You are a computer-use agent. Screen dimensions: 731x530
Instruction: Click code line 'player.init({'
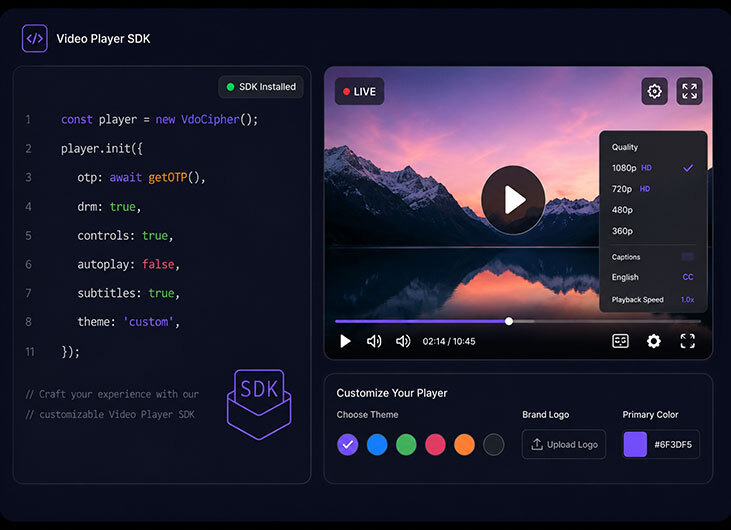[102, 148]
